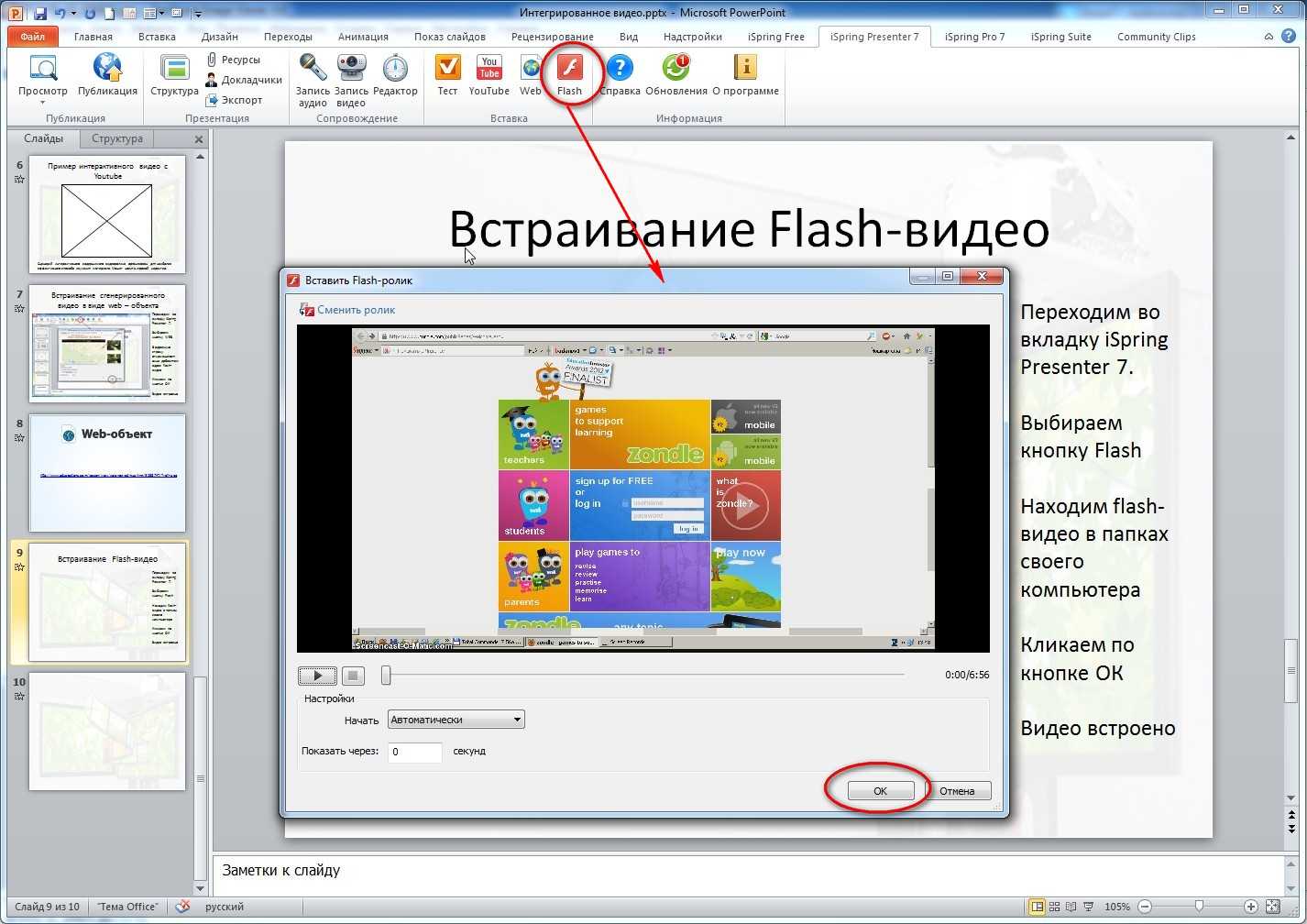Open the iSpring Free tab
Image resolution: width=1307 pixels, height=924 pixels.
(x=775, y=37)
